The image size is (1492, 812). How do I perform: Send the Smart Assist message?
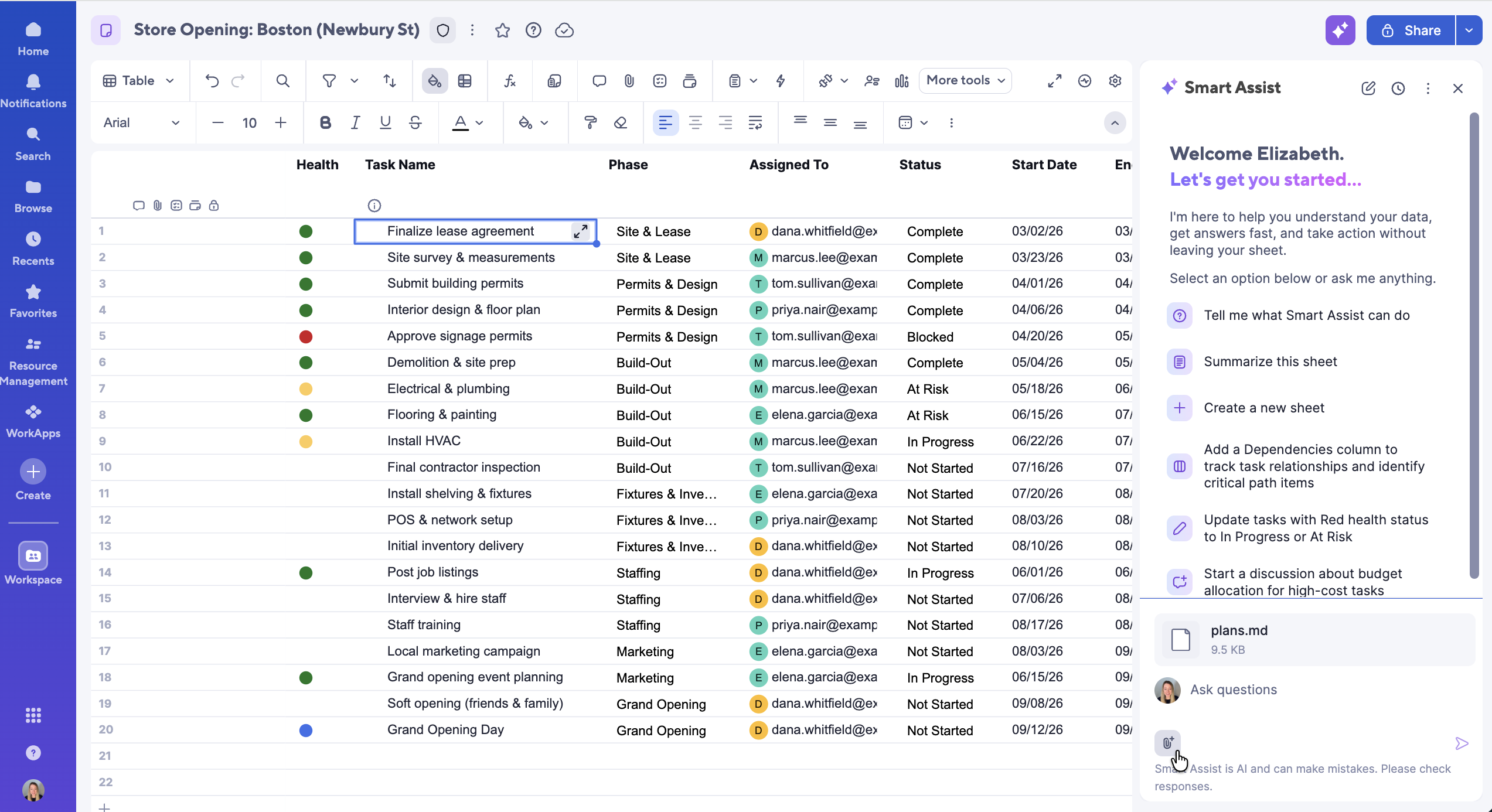click(x=1462, y=743)
